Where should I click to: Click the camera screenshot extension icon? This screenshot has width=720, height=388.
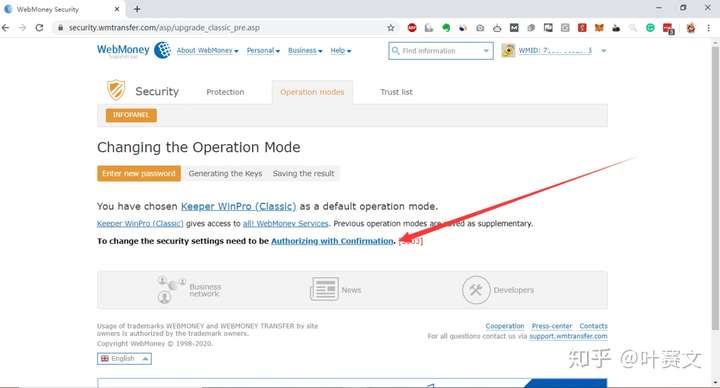click(480, 28)
